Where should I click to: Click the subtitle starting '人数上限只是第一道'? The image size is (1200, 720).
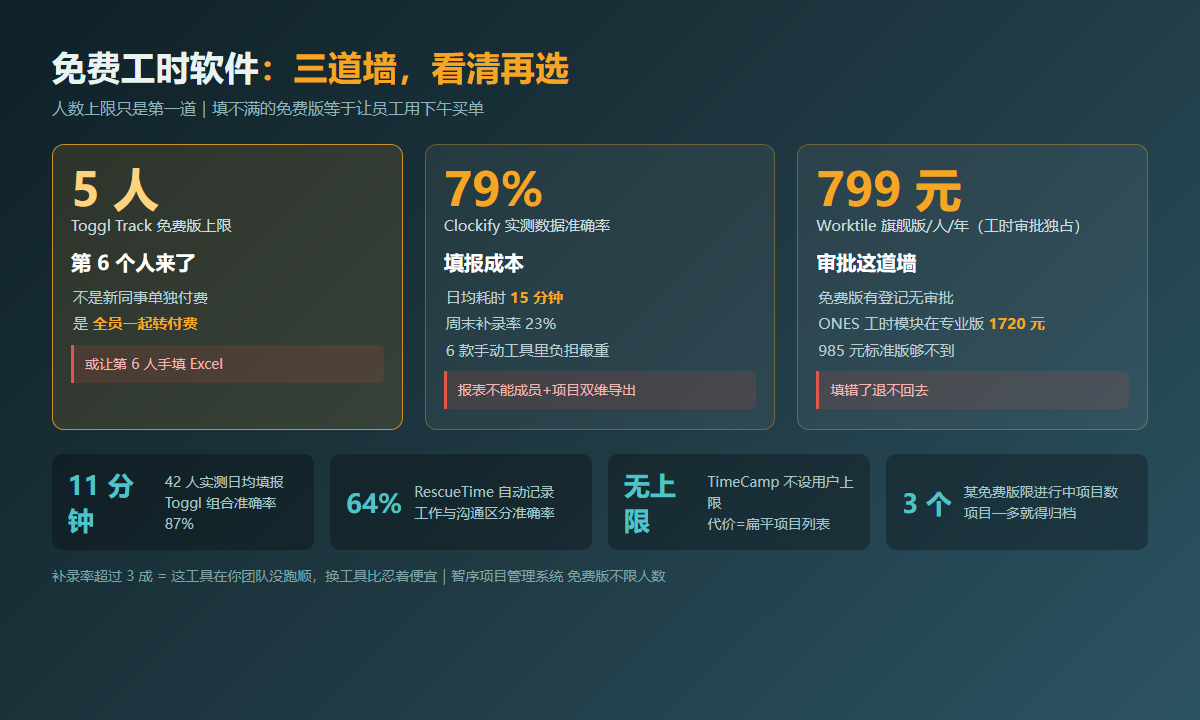pos(268,109)
